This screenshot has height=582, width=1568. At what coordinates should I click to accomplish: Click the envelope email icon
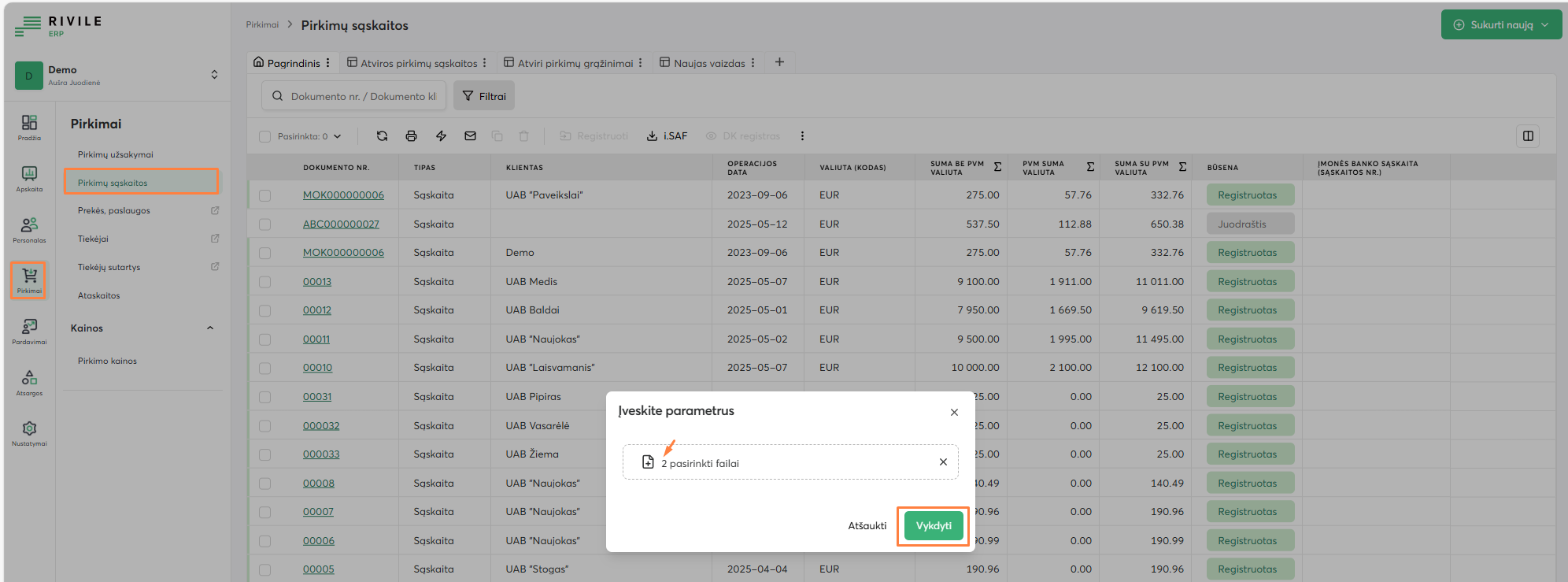(470, 136)
